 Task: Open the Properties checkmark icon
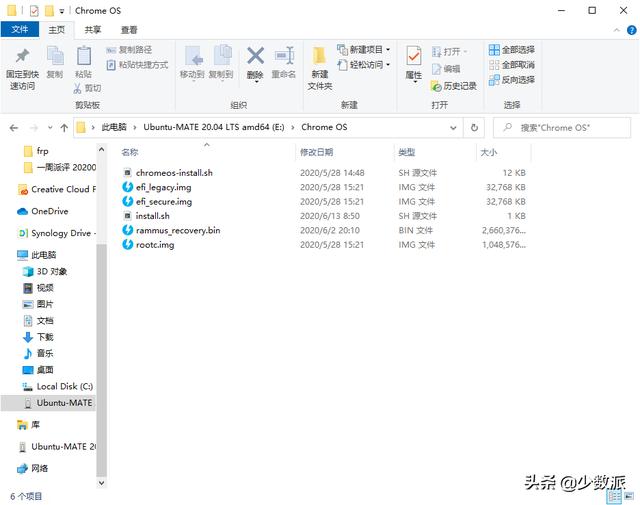point(413,57)
